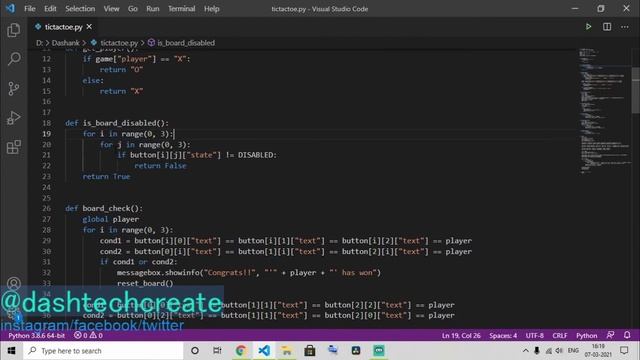The width and height of the screenshot is (640, 360).
Task: Click the code minimap overview
Action: [x=604, y=110]
